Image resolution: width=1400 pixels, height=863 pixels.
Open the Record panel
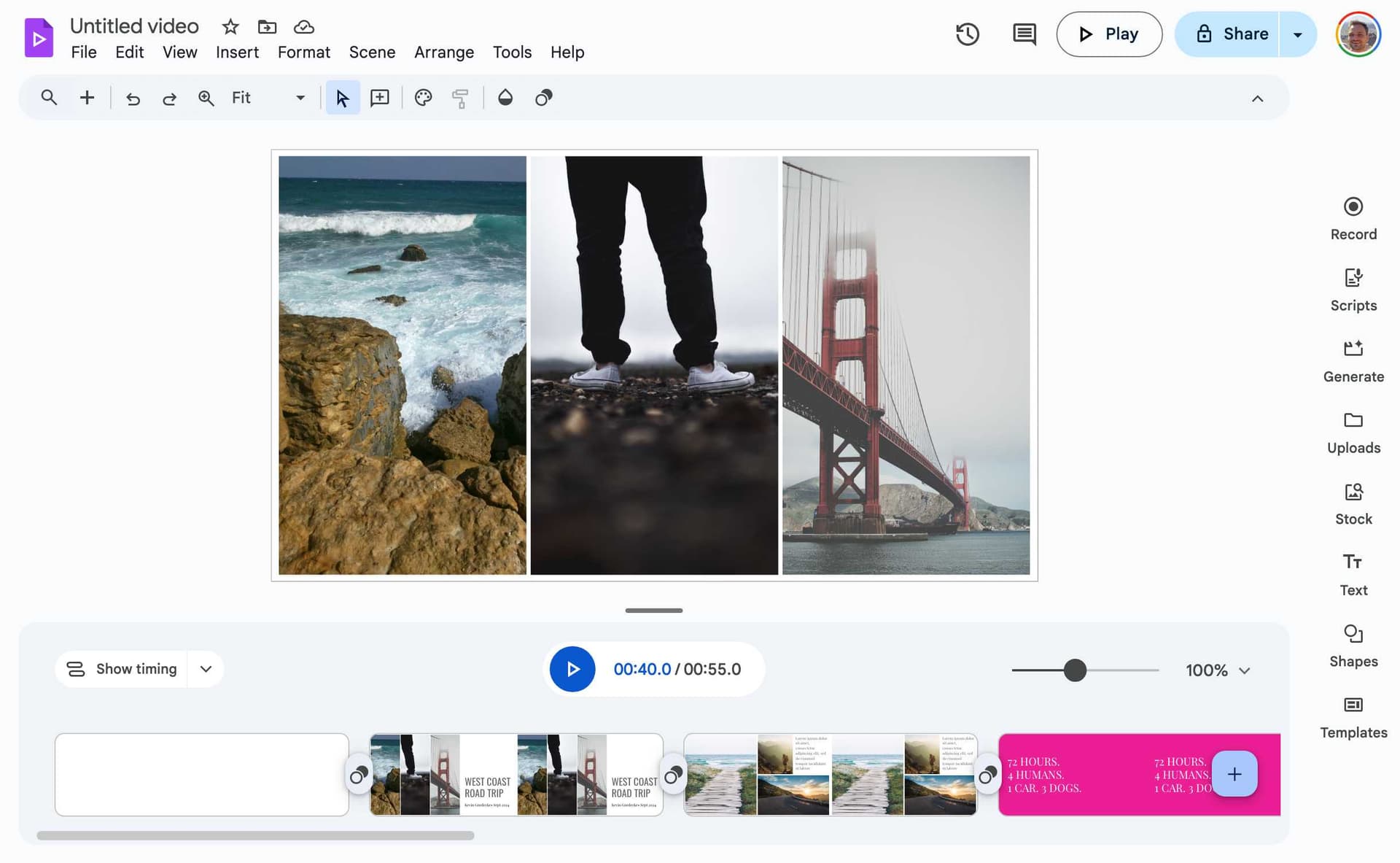click(1353, 218)
